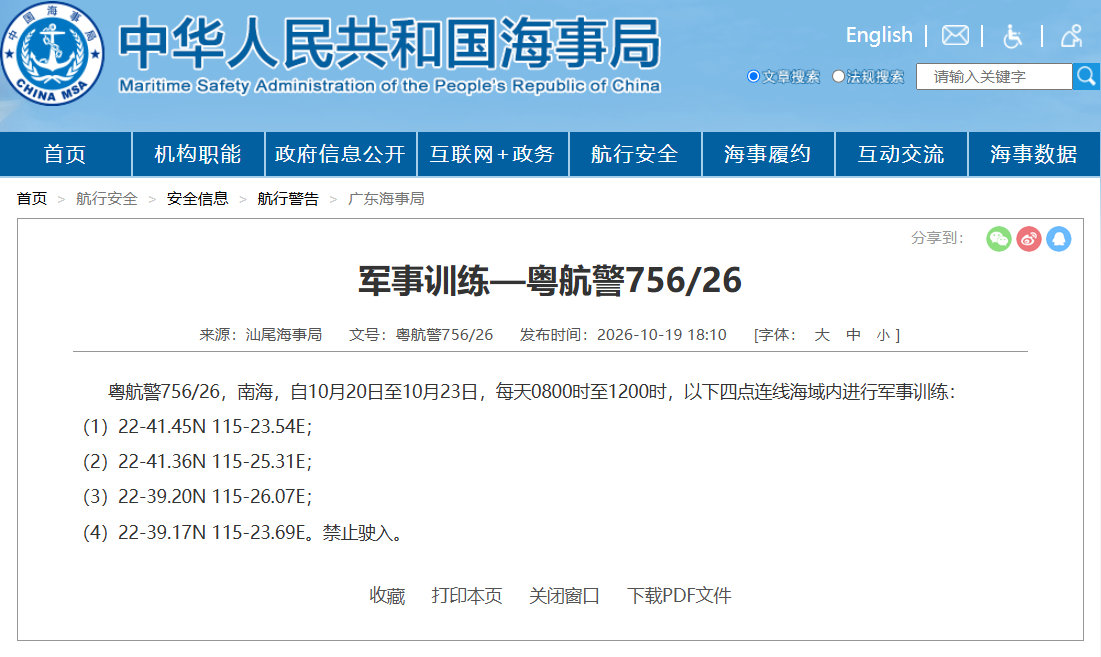This screenshot has width=1101, height=657.
Task: Click coordinate line 22-39.20N 115-26.07E
Action: (215, 497)
